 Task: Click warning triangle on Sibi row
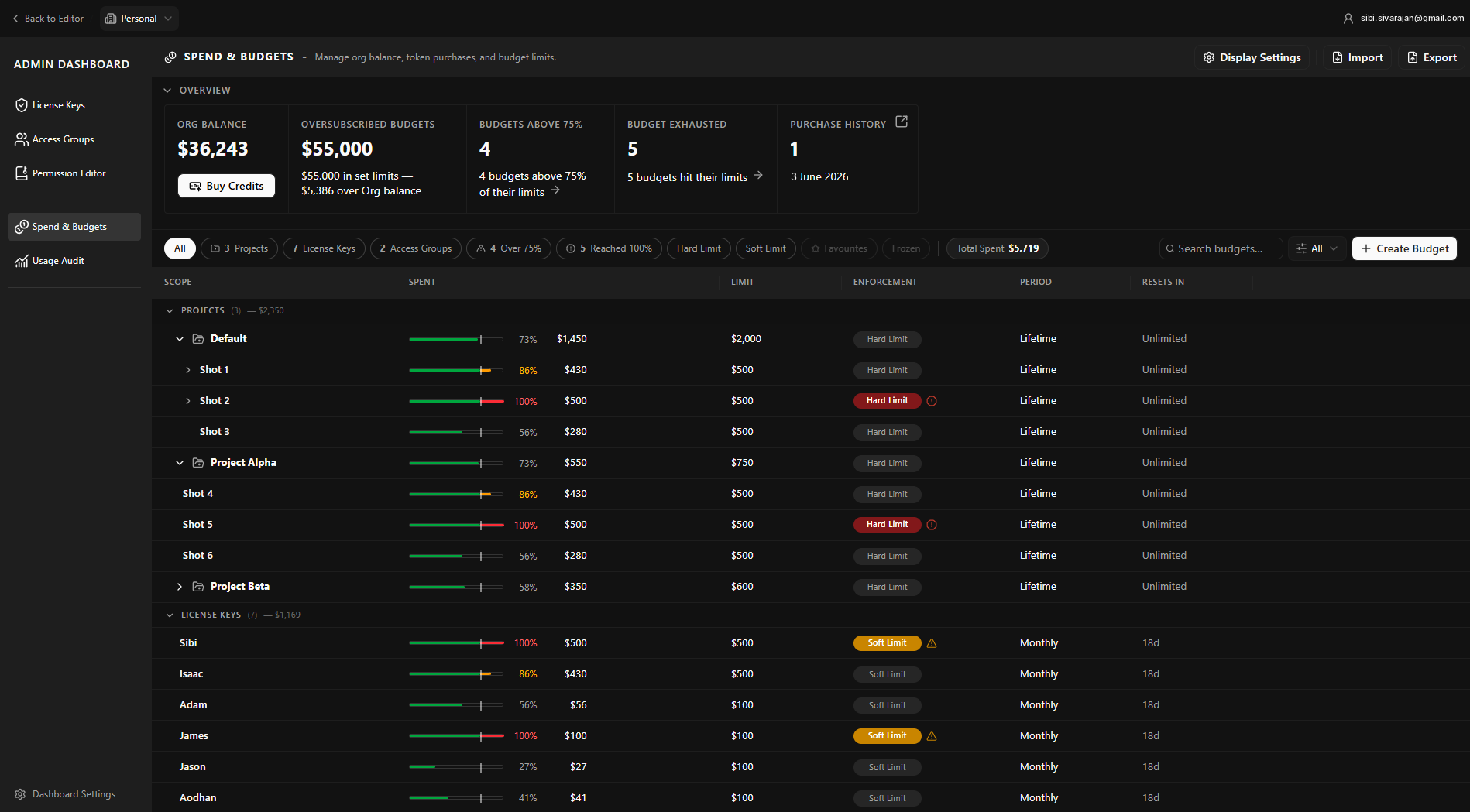tap(932, 643)
